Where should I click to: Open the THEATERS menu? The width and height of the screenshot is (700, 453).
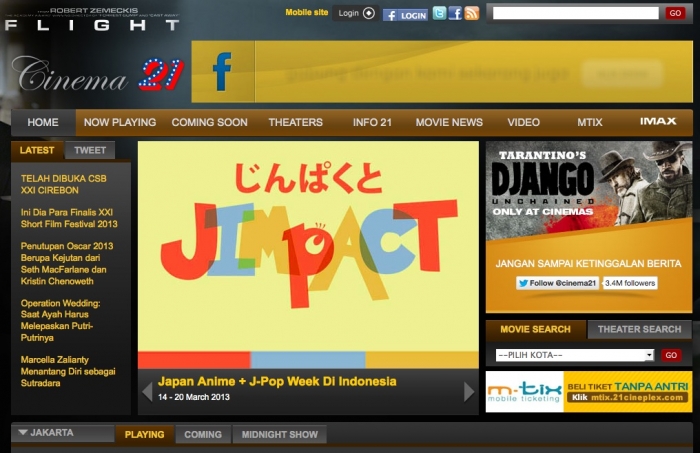tap(296, 122)
